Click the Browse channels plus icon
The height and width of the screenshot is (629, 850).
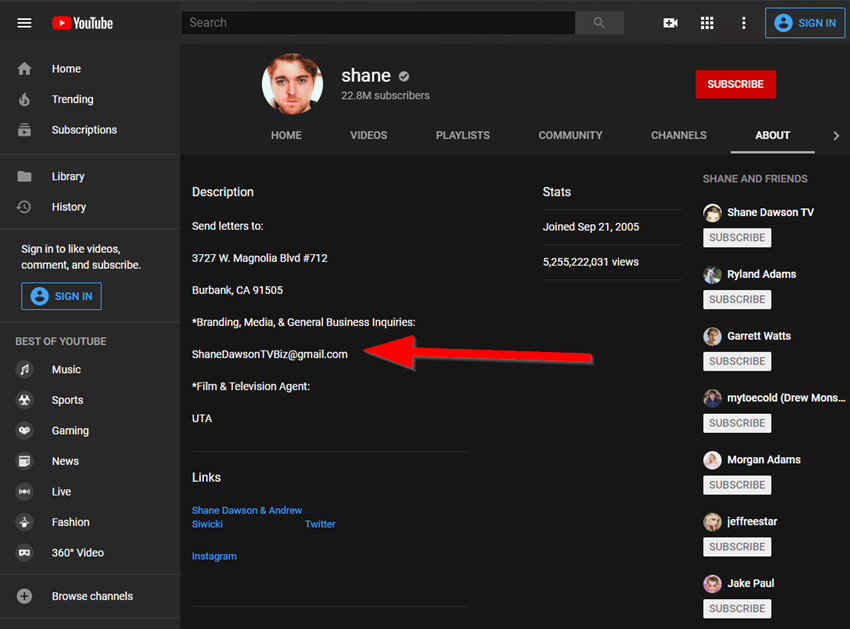click(x=24, y=596)
